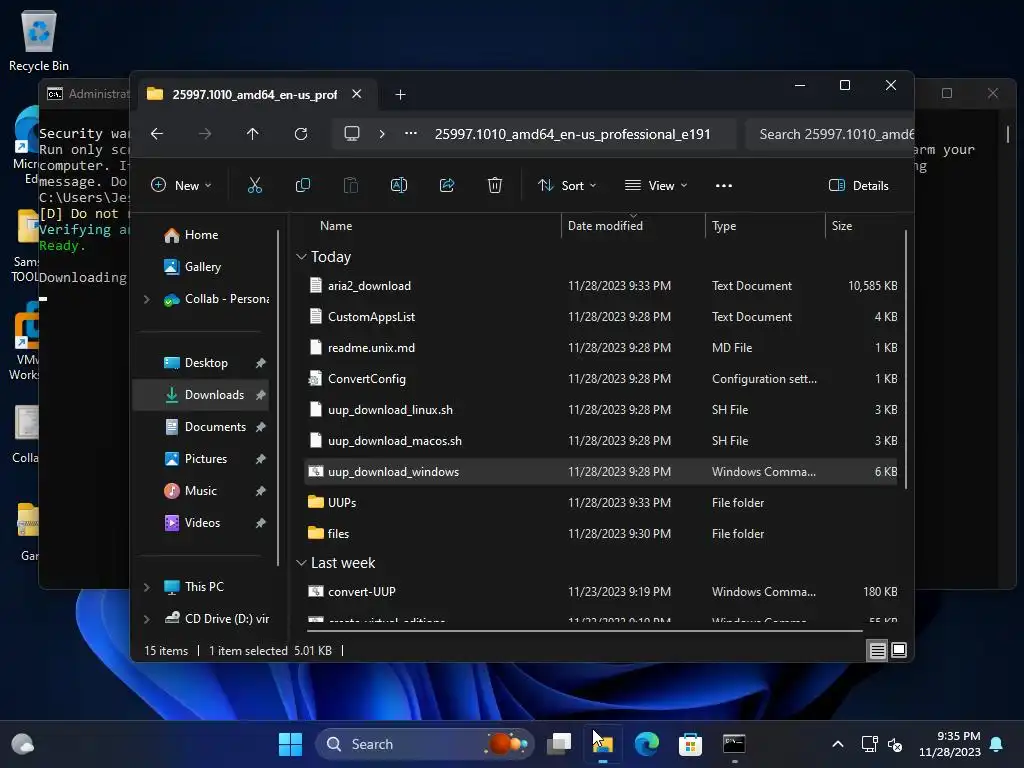The height and width of the screenshot is (768, 1024).
Task: Click the Rename icon in toolbar
Action: 398,185
